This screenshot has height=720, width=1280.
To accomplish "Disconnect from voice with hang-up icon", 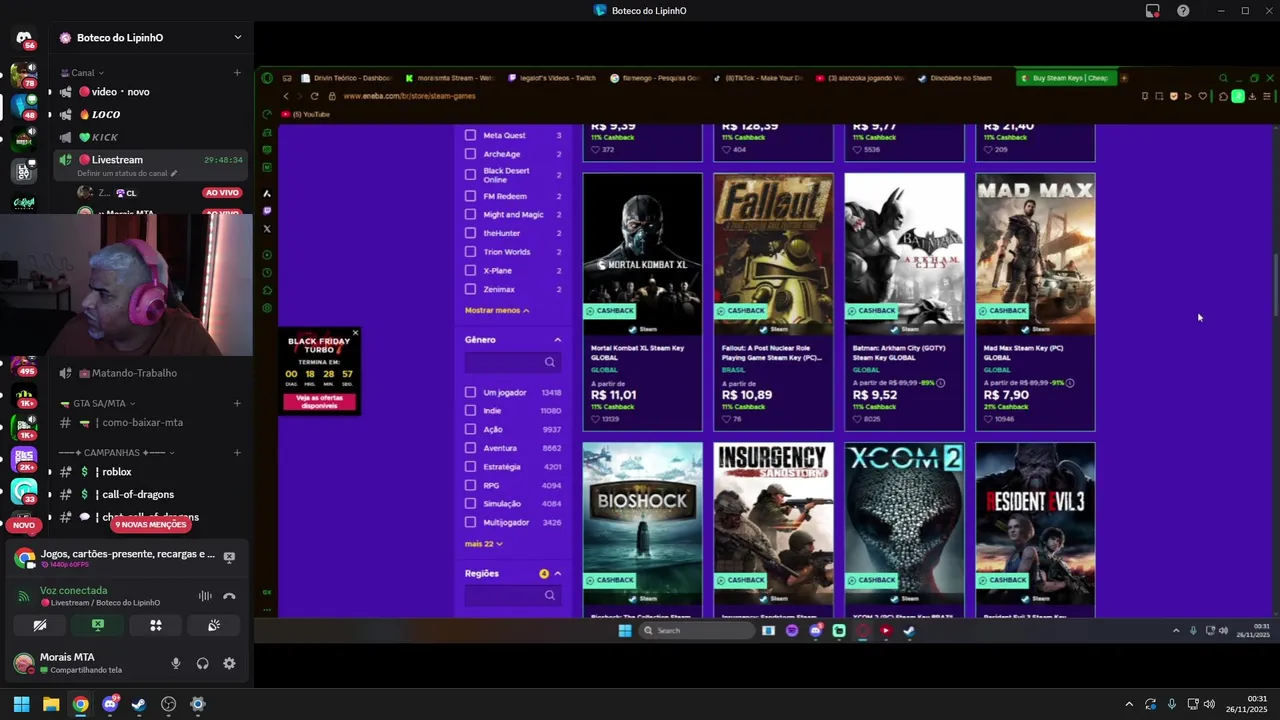I will tap(229, 596).
